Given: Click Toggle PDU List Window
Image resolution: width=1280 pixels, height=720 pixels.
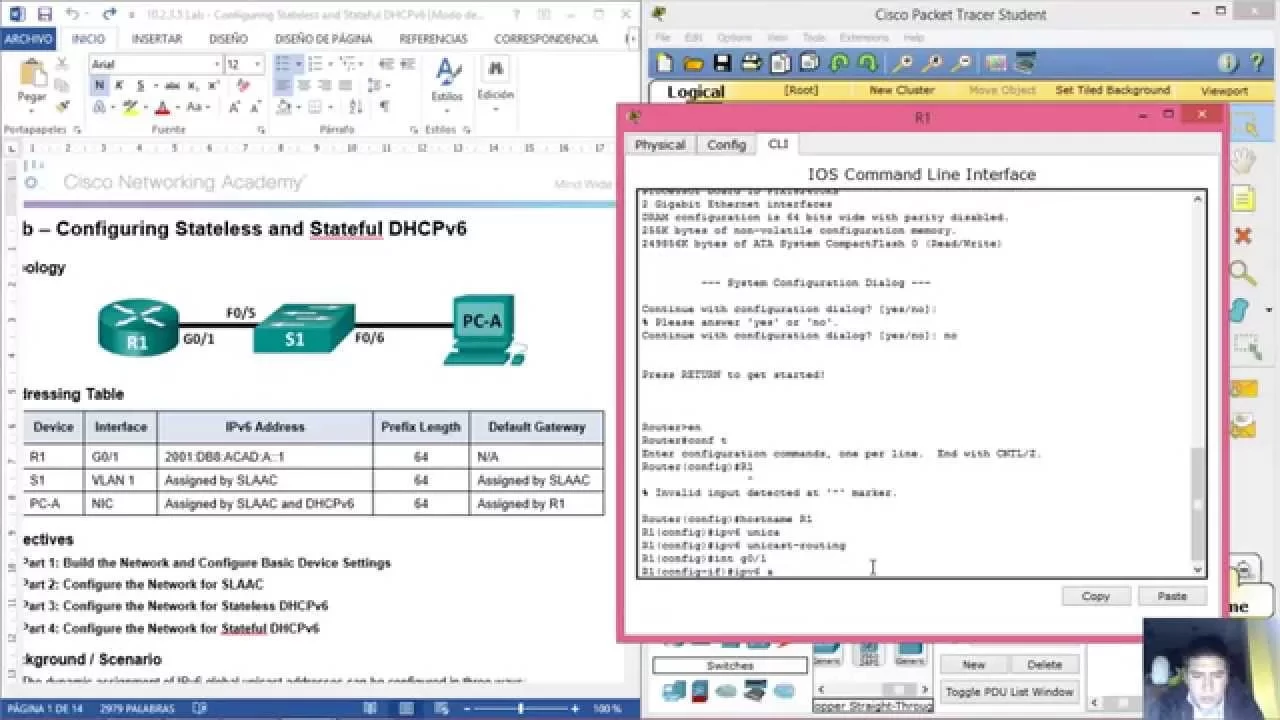Looking at the screenshot, I should point(1009,691).
